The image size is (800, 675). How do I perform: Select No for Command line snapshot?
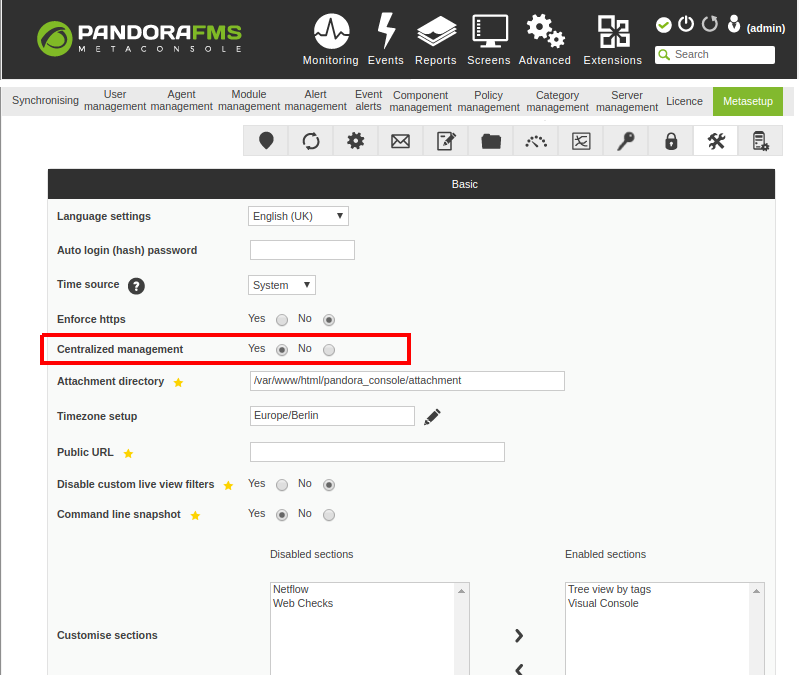click(329, 515)
